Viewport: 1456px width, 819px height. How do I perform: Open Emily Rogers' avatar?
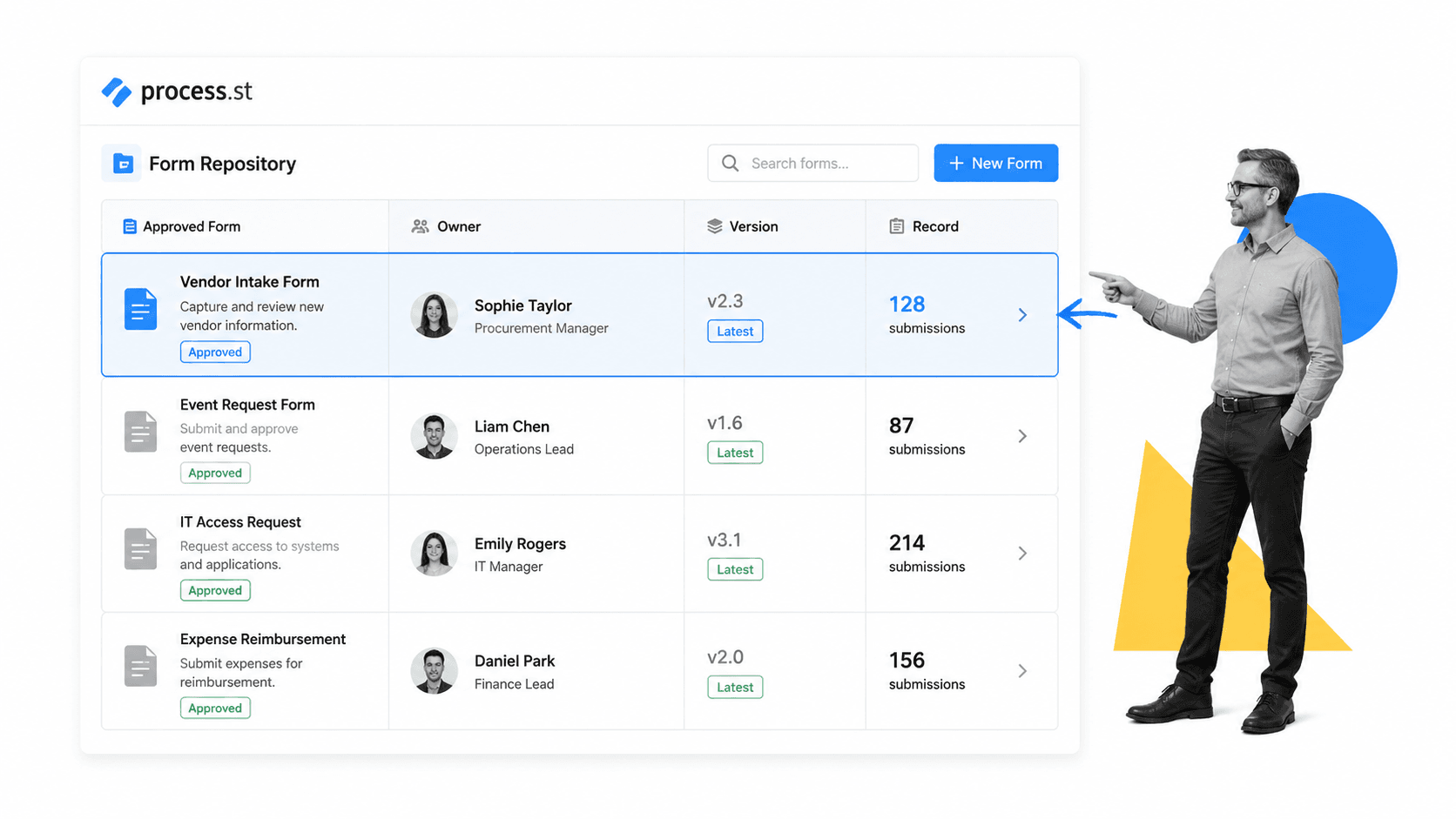click(x=434, y=554)
